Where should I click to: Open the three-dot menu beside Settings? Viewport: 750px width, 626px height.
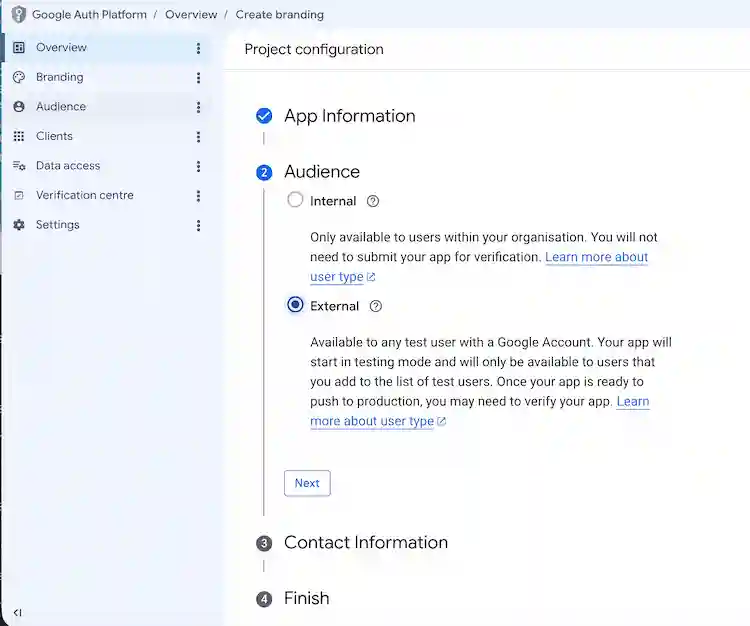199,226
